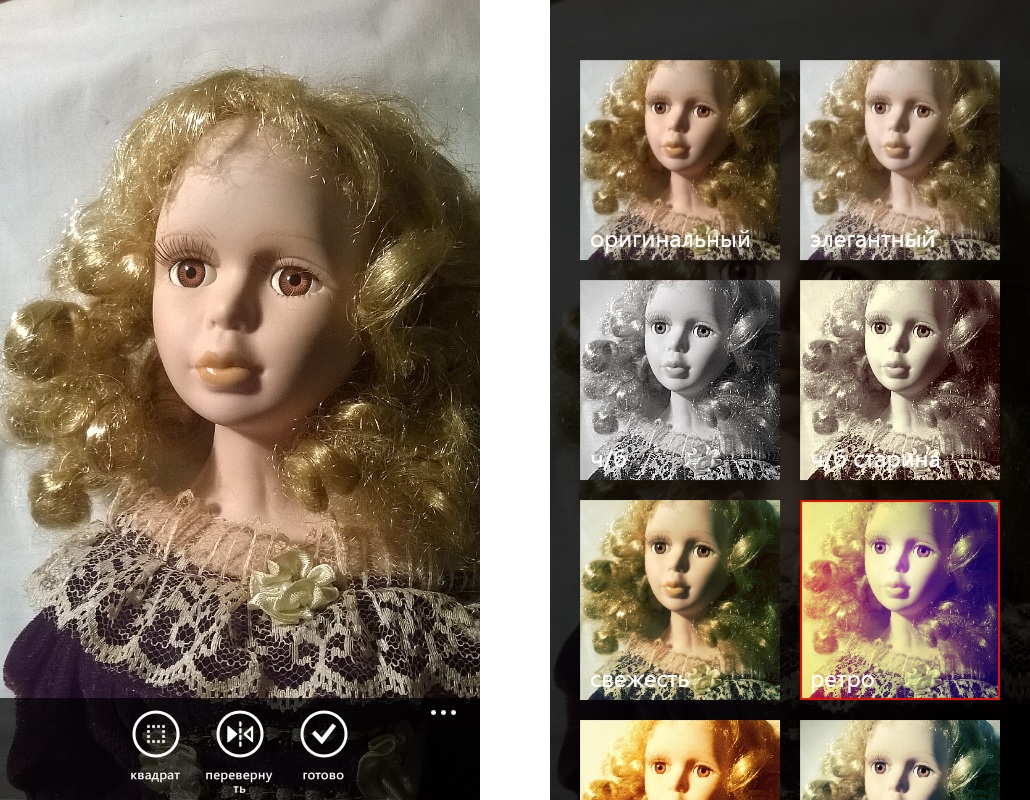Choose the ретро filter thumbnail
1030x800 pixels.
(900, 600)
